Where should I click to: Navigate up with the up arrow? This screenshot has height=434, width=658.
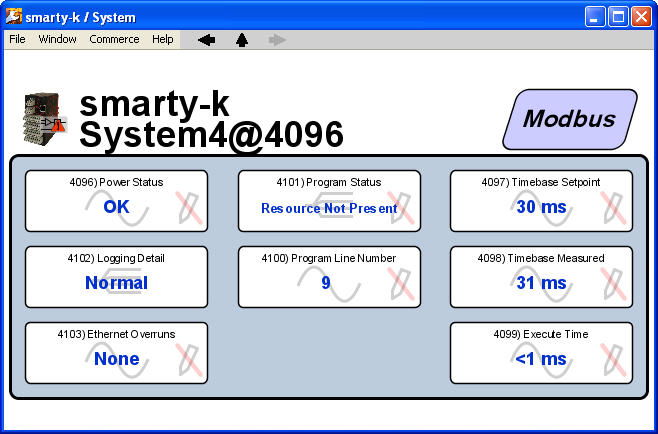(x=242, y=40)
